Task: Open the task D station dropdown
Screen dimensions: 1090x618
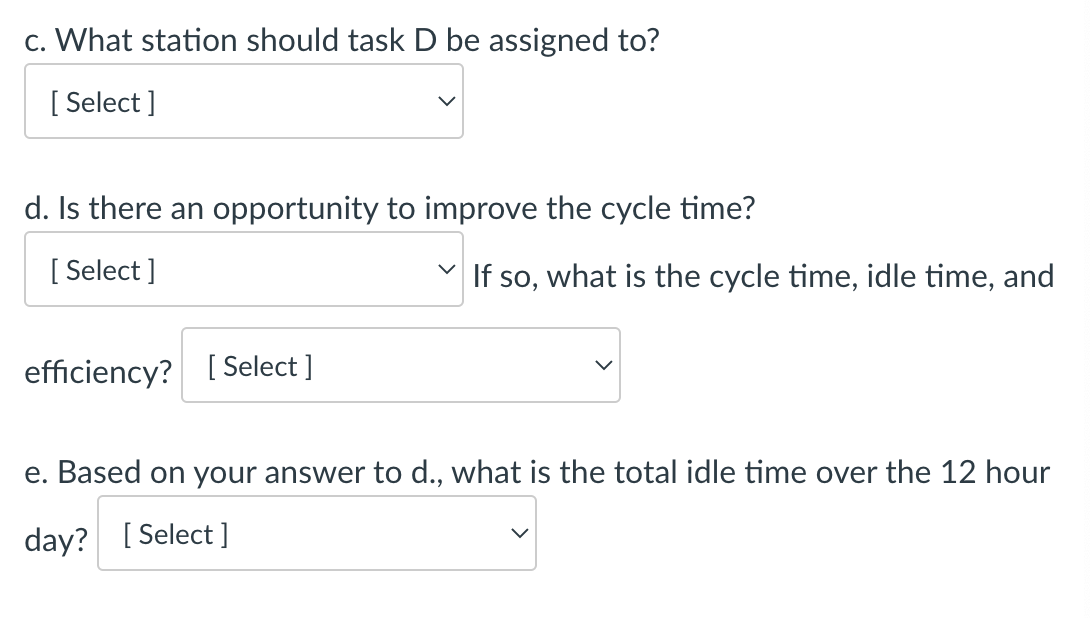Action: tap(243, 101)
